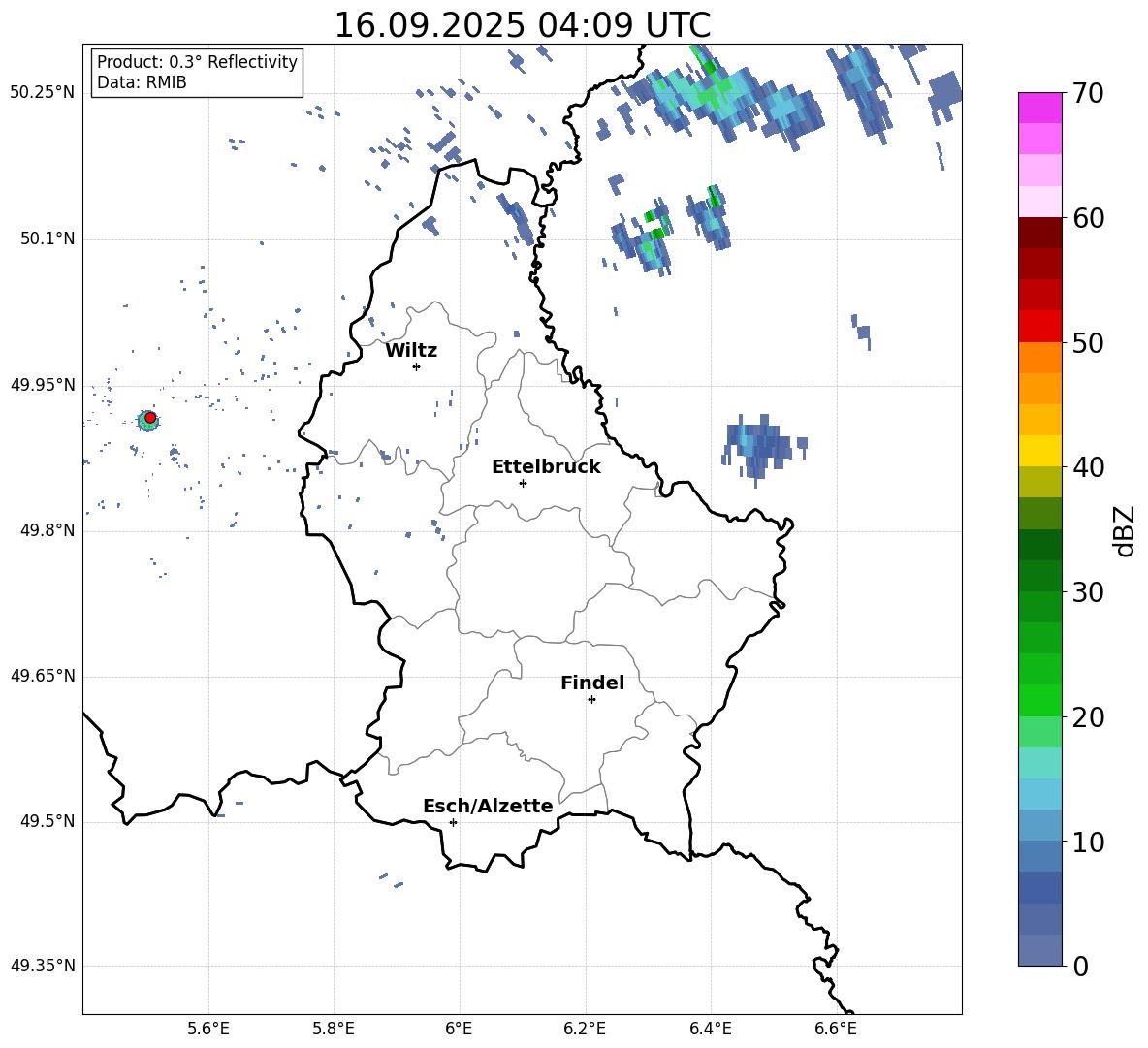Click the Ettelbruck location cross marker

tap(523, 483)
